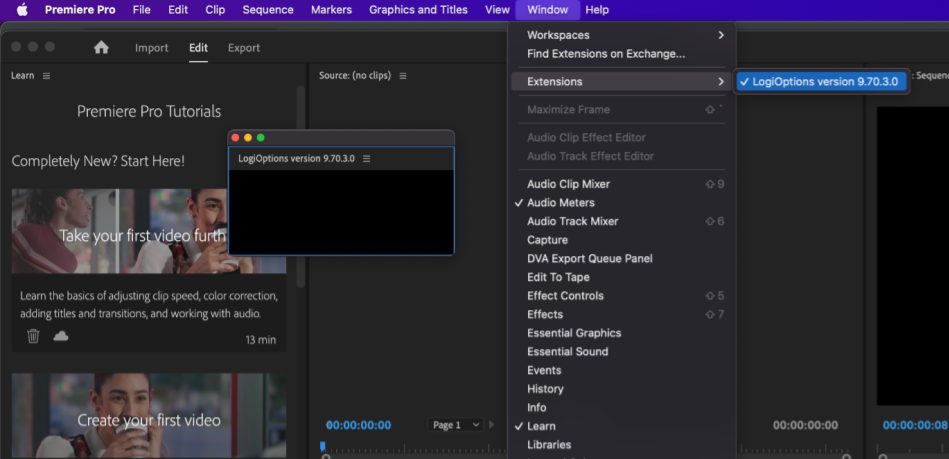Open the Source panel hamburger menu
The image size is (949, 459).
403,76
